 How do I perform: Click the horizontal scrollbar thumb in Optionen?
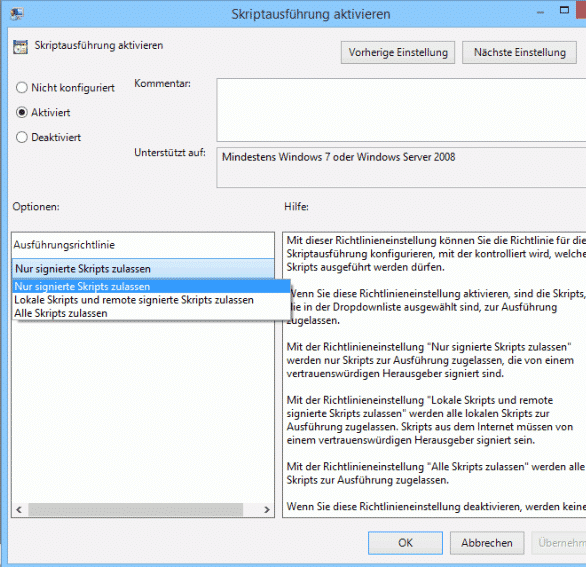136,509
